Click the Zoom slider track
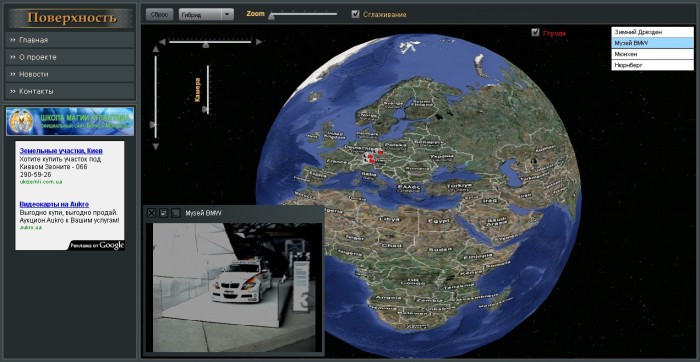This screenshot has height=362, width=700. pyautogui.click(x=303, y=14)
